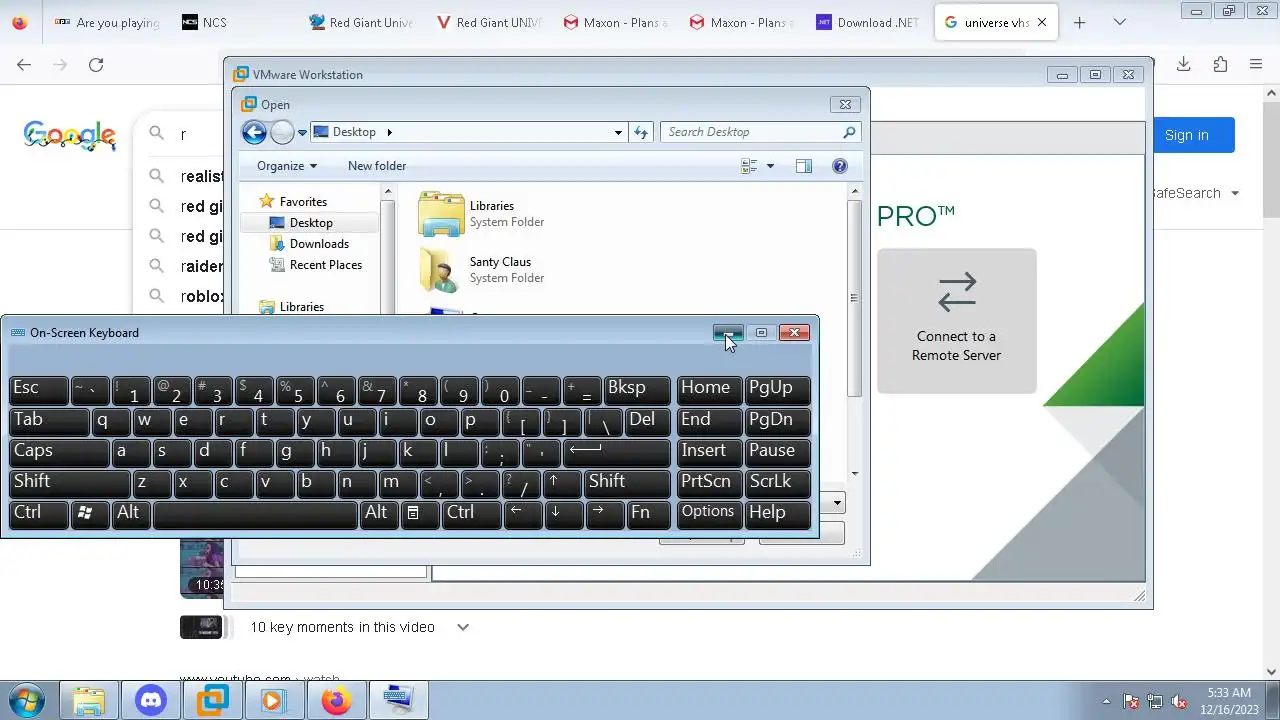Open Firefox hamburger menu
The width and height of the screenshot is (1280, 720).
click(x=1256, y=64)
